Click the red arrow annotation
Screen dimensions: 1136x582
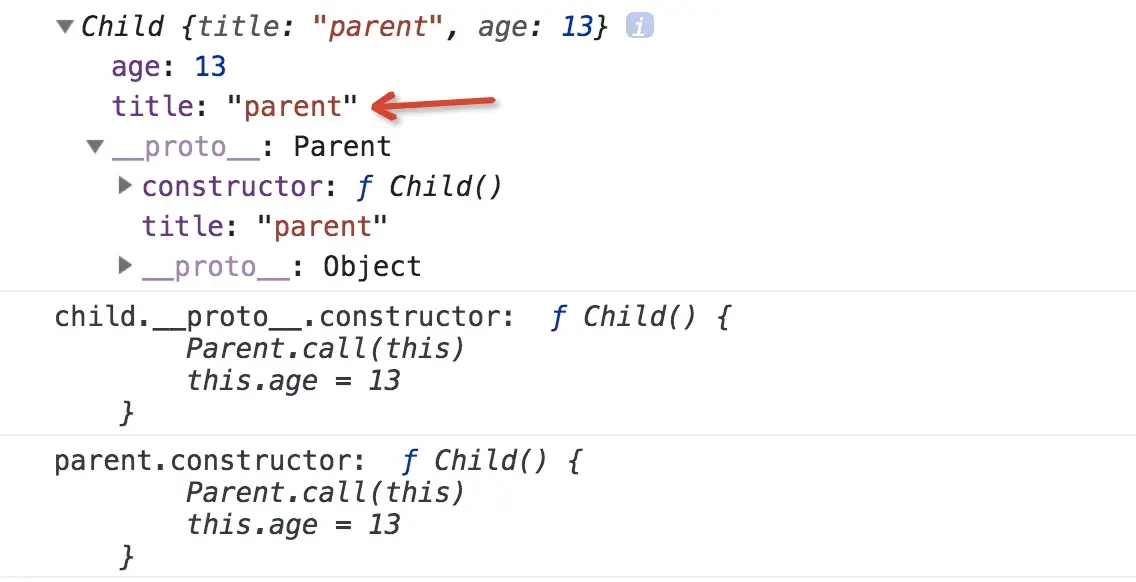(435, 103)
